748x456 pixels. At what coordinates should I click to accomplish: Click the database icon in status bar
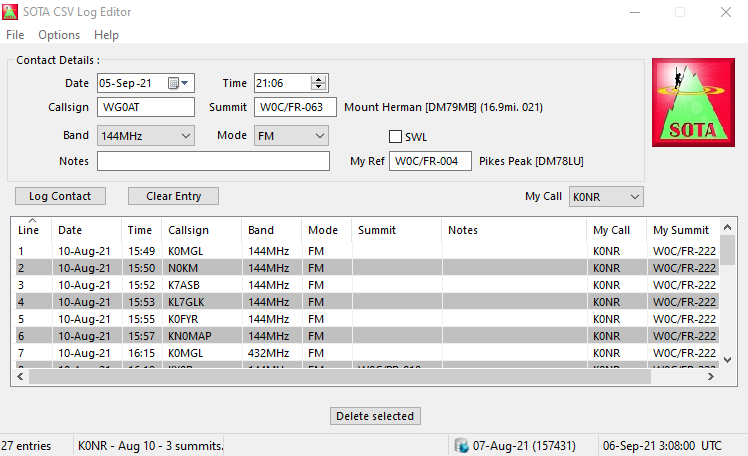point(461,444)
